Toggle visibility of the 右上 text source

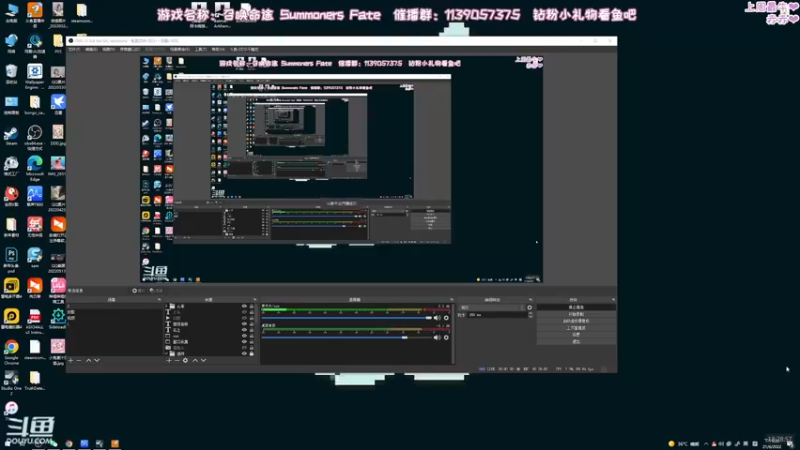pyautogui.click(x=244, y=330)
